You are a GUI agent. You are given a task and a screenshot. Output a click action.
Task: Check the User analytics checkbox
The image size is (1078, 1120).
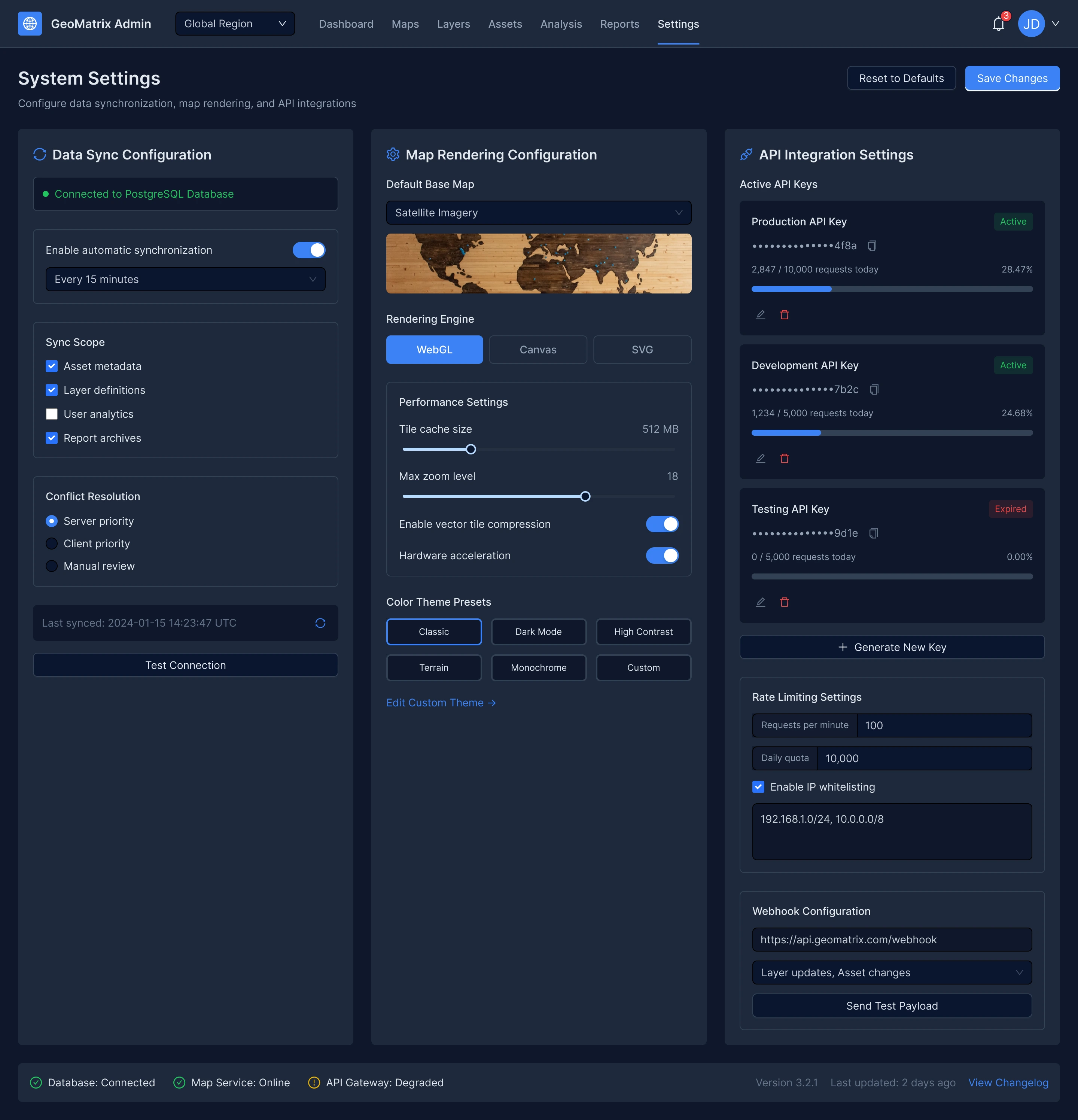tap(51, 414)
